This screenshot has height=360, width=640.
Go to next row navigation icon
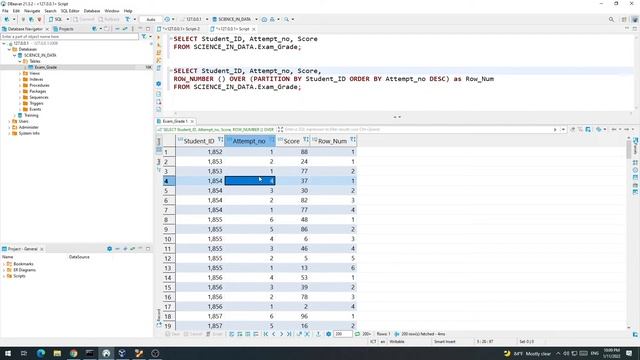click(281, 334)
